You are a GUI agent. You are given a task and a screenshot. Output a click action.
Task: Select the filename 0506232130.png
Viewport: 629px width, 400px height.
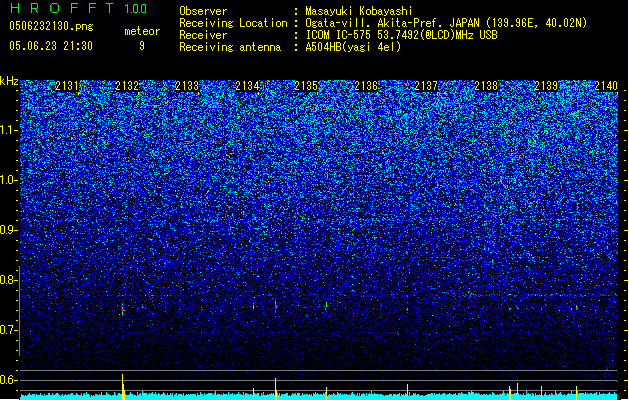click(51, 26)
